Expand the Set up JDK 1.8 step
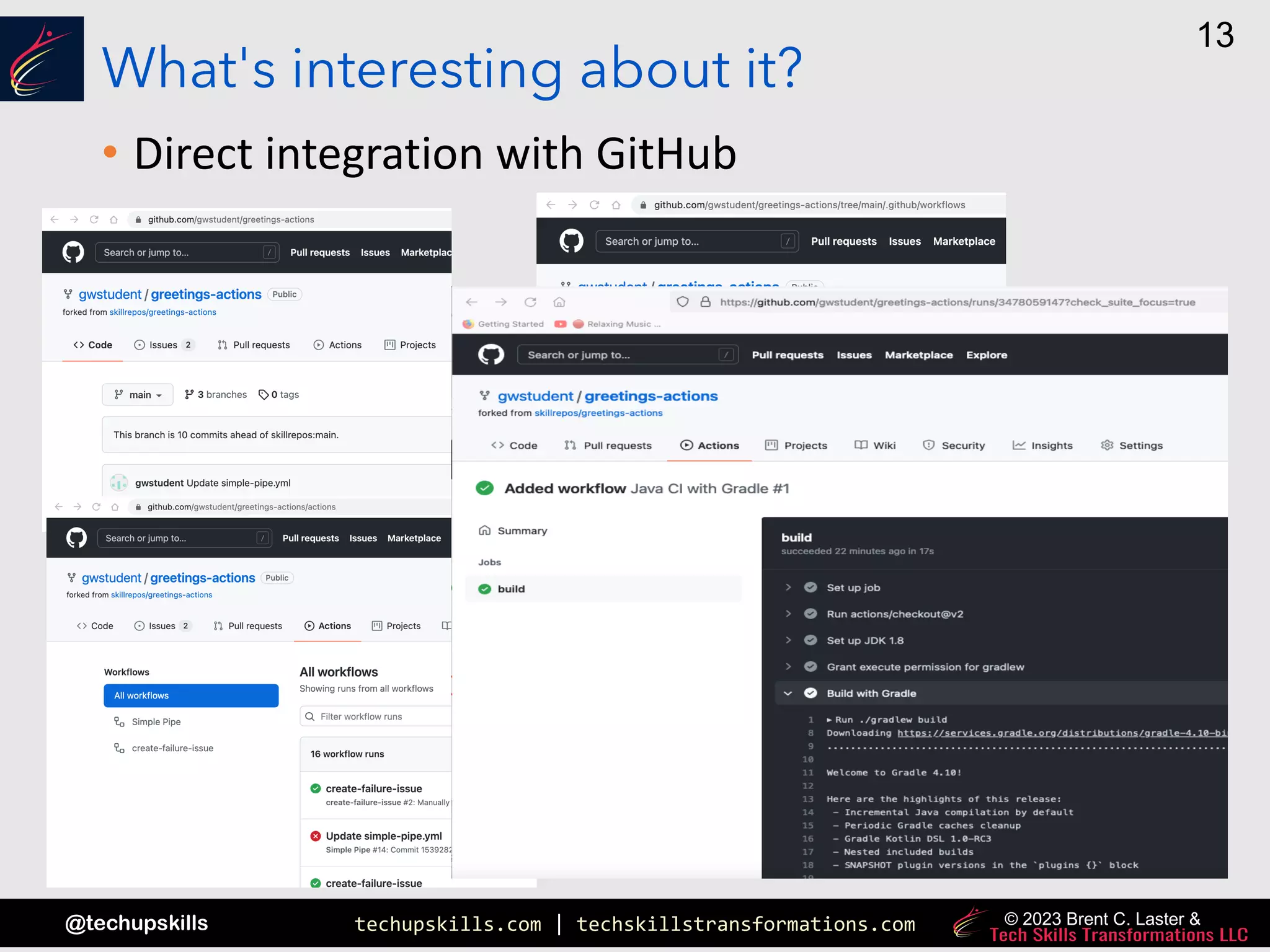This screenshot has height=952, width=1270. (x=788, y=640)
